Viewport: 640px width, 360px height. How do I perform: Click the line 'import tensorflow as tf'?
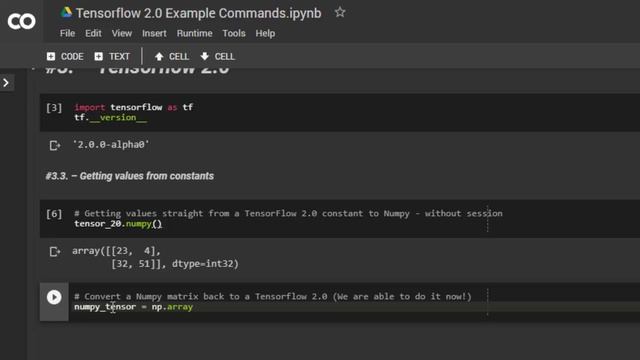pos(133,107)
